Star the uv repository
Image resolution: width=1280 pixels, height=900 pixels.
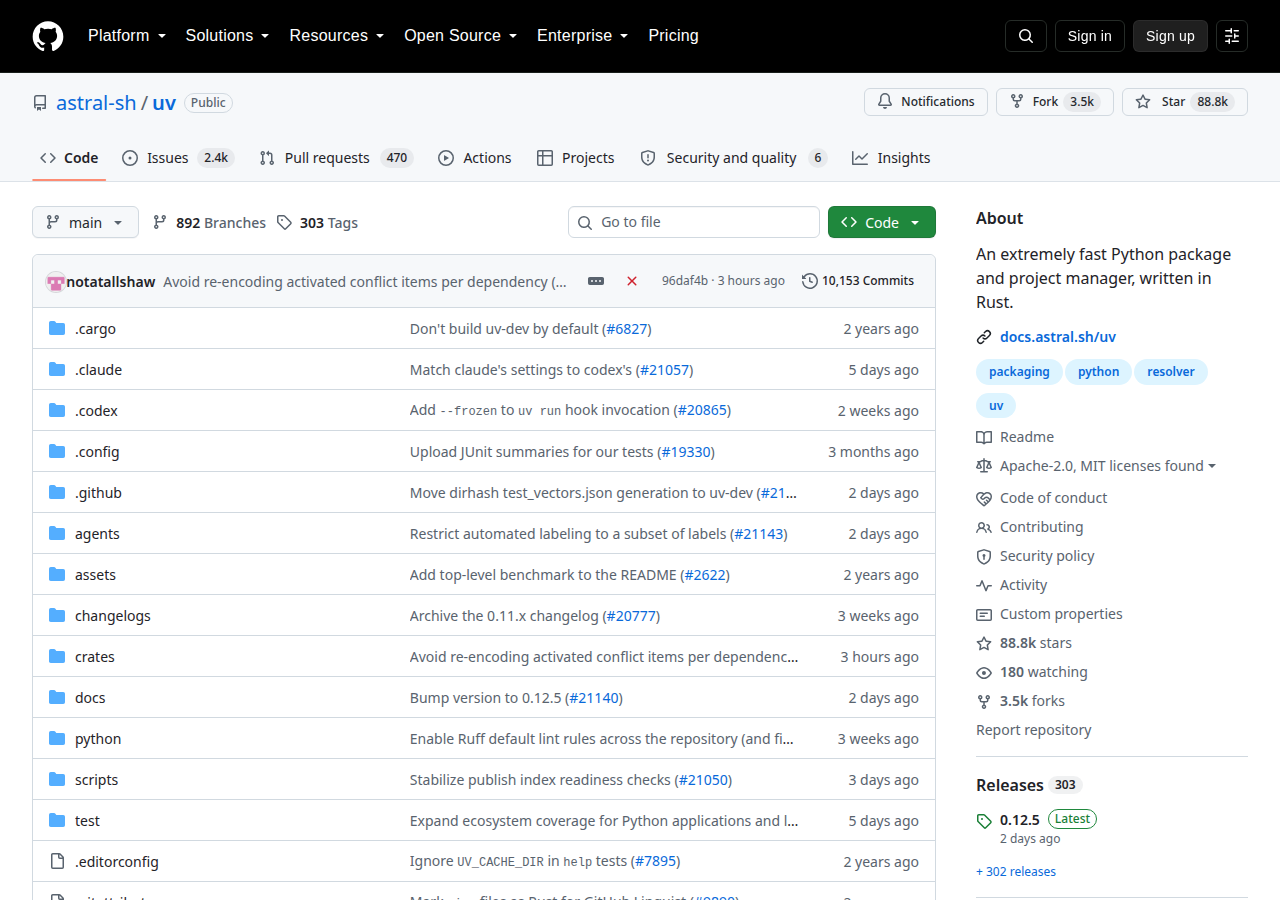point(1185,102)
